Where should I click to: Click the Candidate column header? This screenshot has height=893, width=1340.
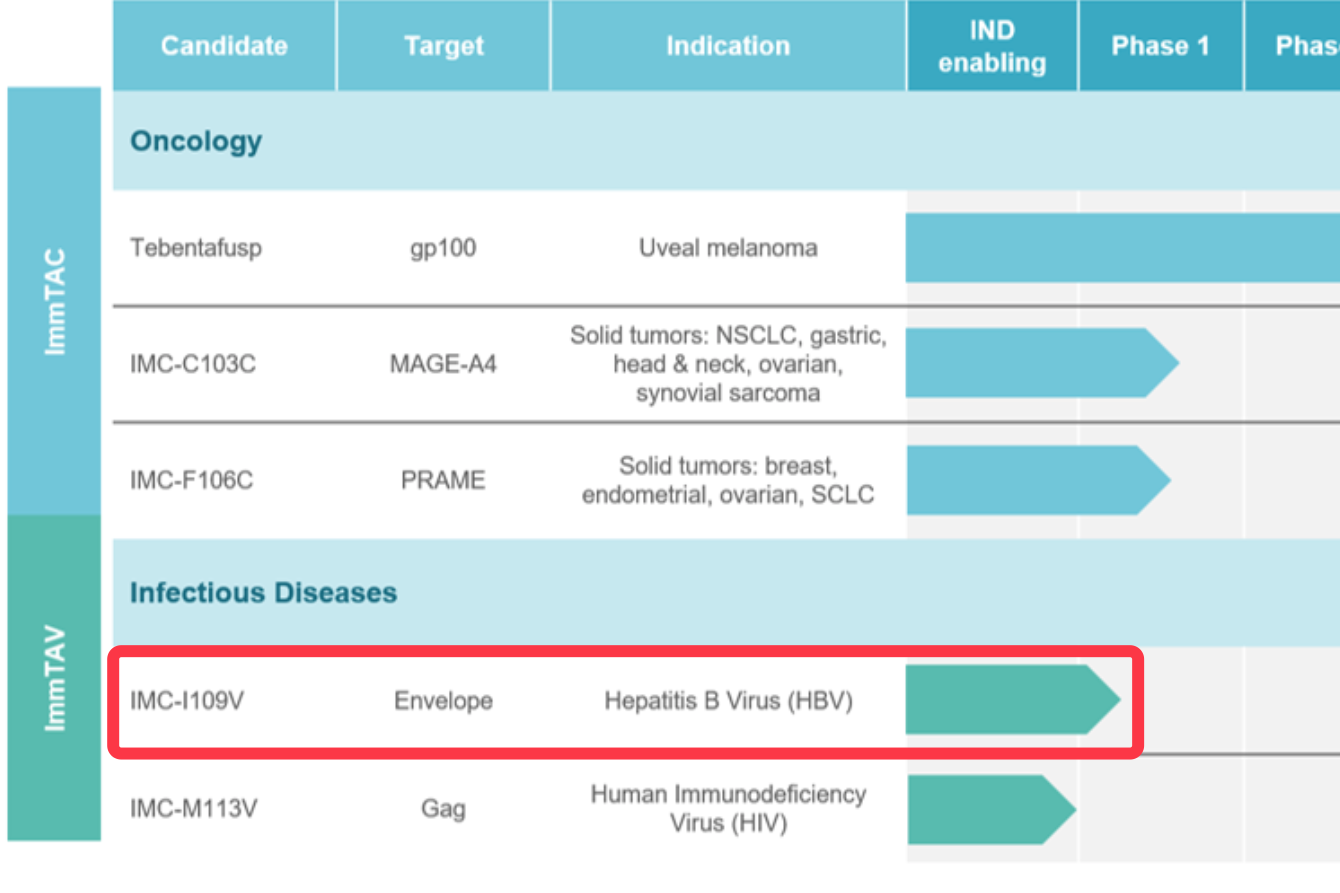pos(224,46)
